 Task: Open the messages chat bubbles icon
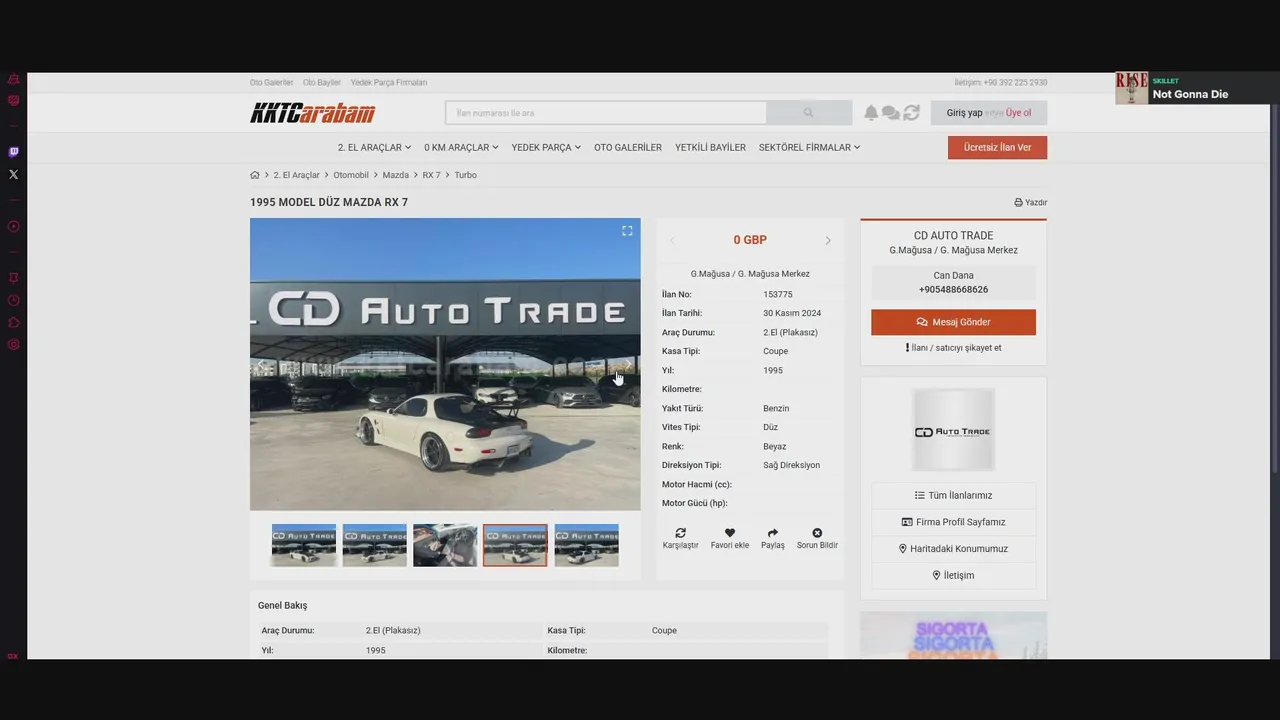(x=890, y=113)
